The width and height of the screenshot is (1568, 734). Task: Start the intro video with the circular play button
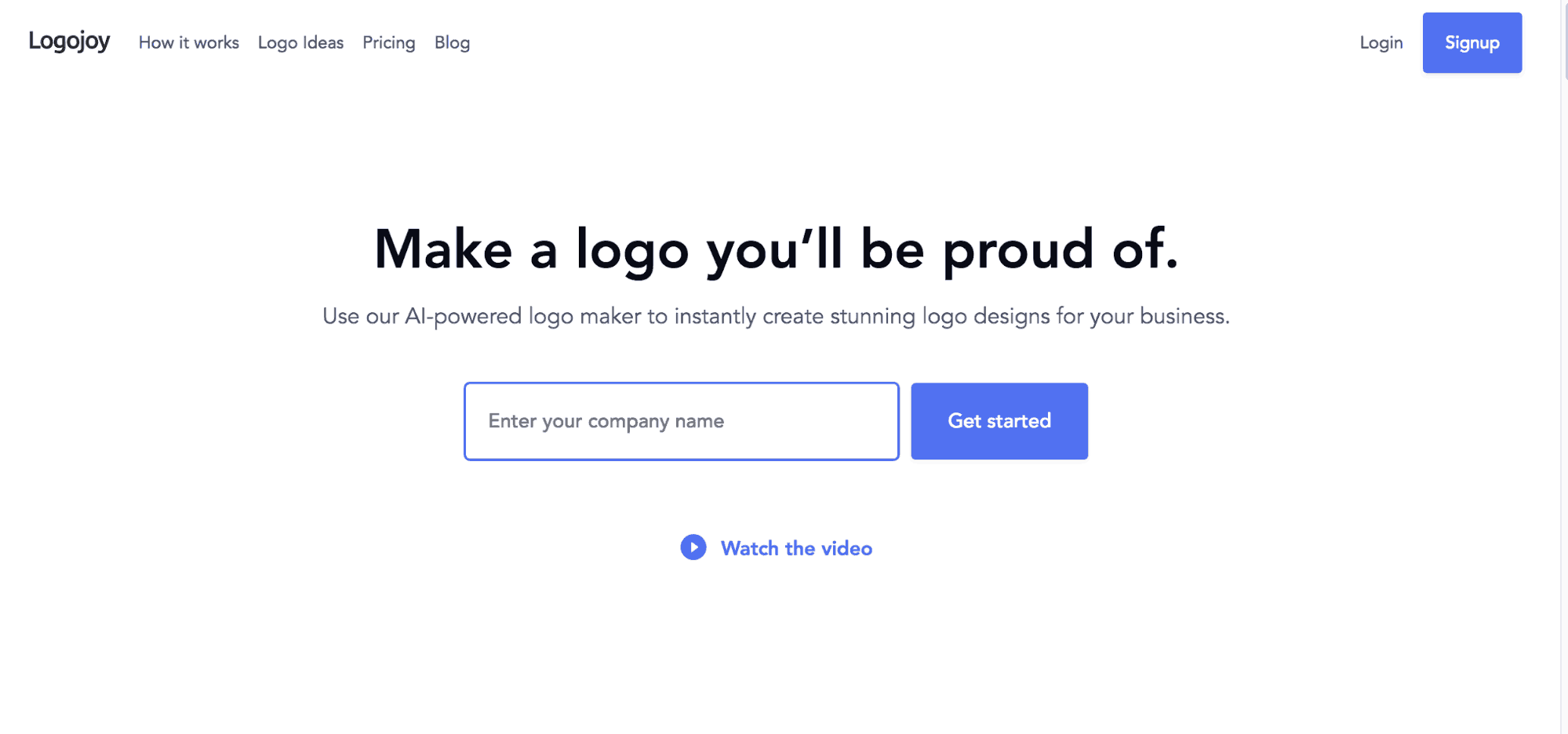(693, 547)
